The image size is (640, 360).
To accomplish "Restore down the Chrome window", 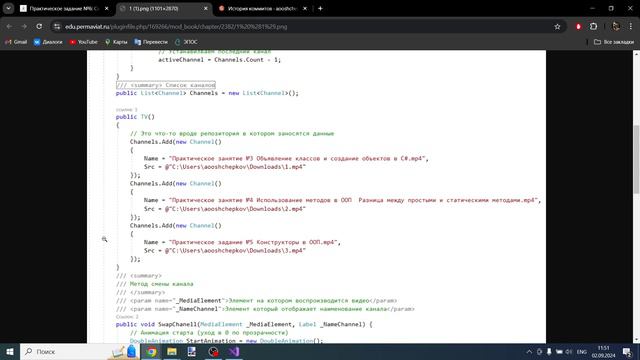I will tap(611, 8).
